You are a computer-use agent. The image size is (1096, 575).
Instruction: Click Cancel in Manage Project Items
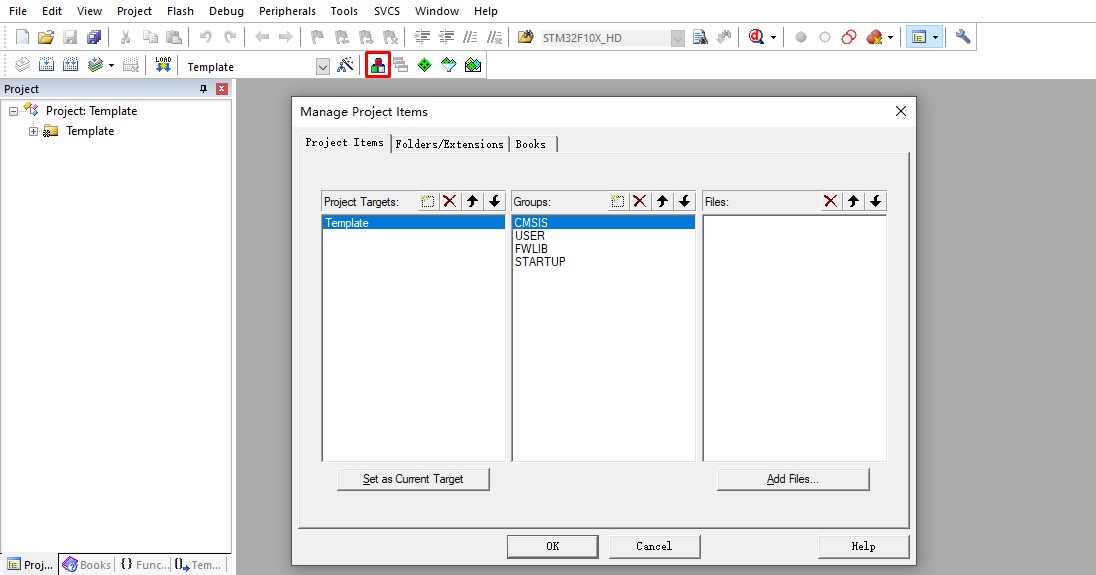click(x=654, y=546)
